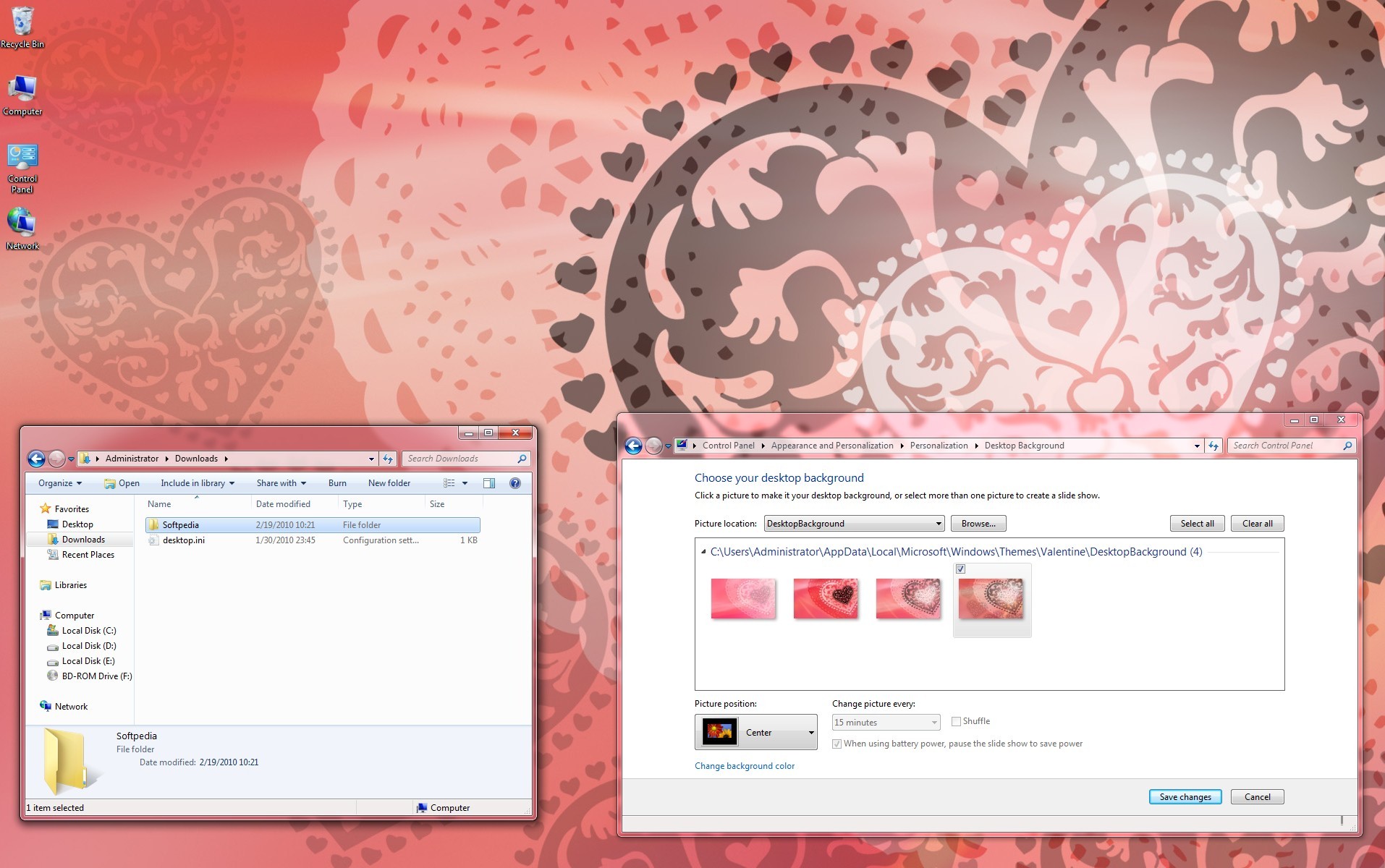Screen dimensions: 1385x868
Task: Click Burn in the Explorer toolbar
Action: click(337, 483)
